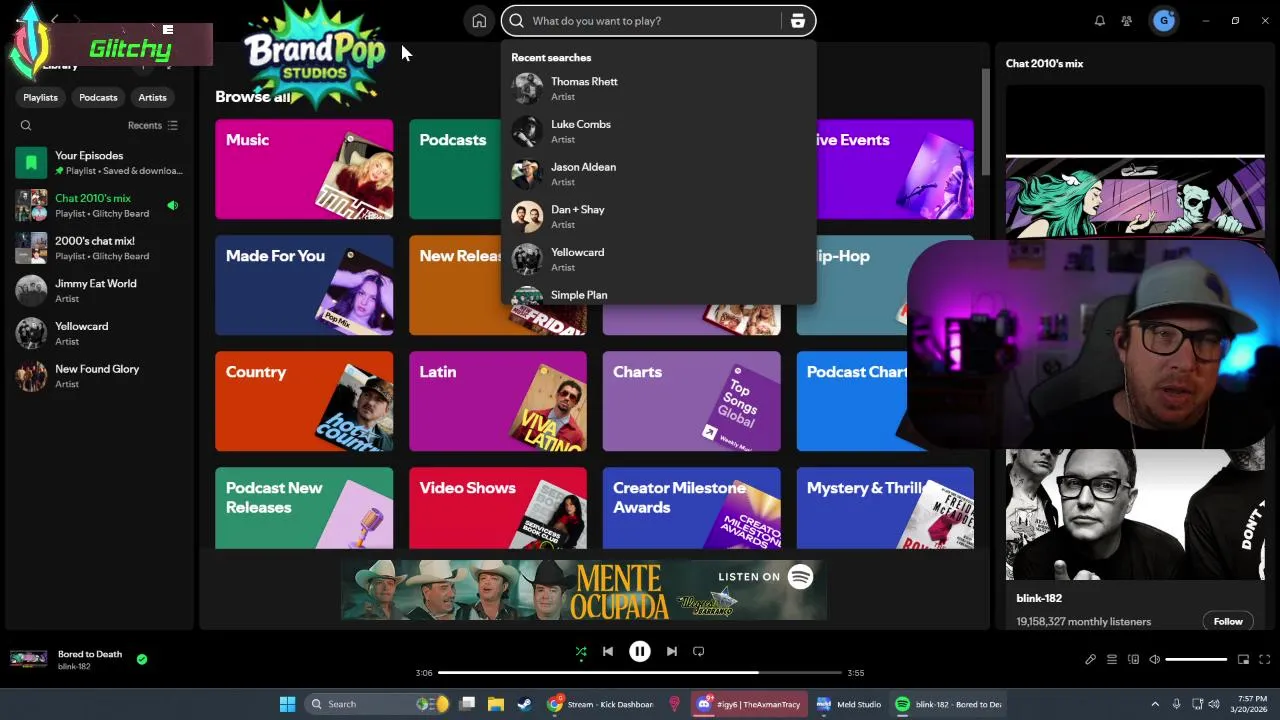1280x720 pixels.
Task: Open the Made For You category card
Action: click(304, 285)
